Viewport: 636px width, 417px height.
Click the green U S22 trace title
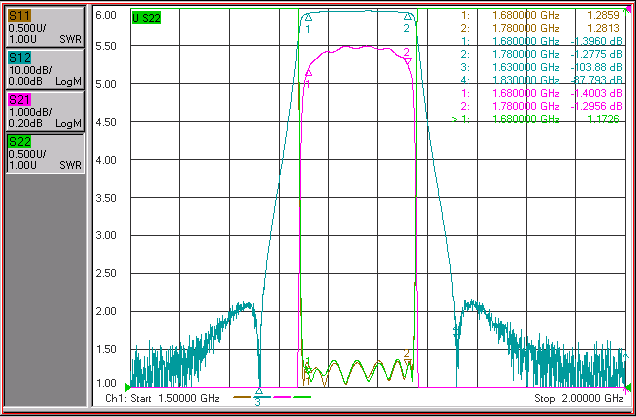click(x=146, y=18)
